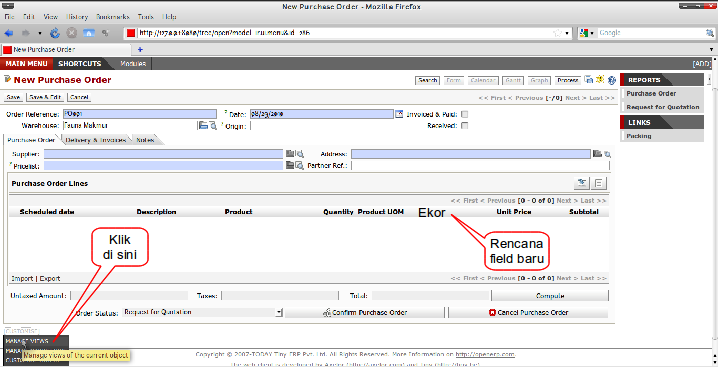Open the Purchase Order report link
This screenshot has height=368, width=719.
tap(652, 93)
